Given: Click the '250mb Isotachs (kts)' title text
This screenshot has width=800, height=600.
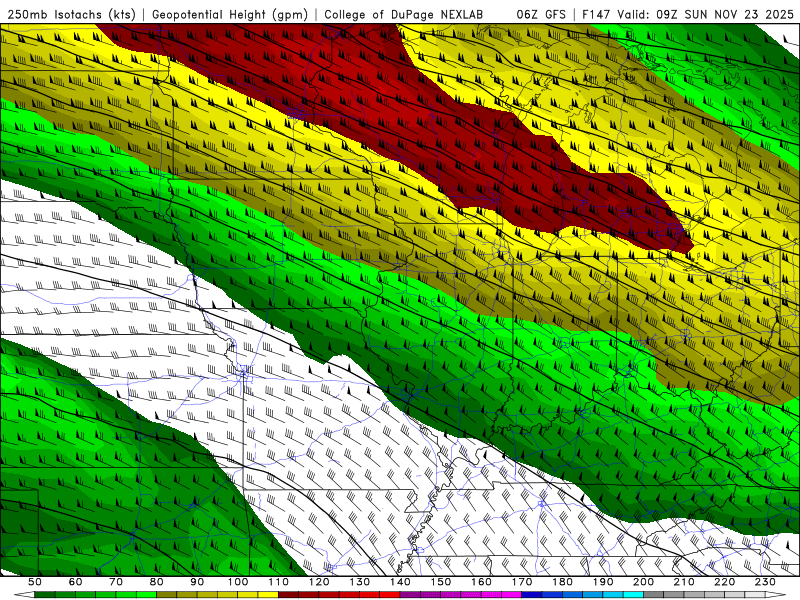Looking at the screenshot, I should 71,14.
